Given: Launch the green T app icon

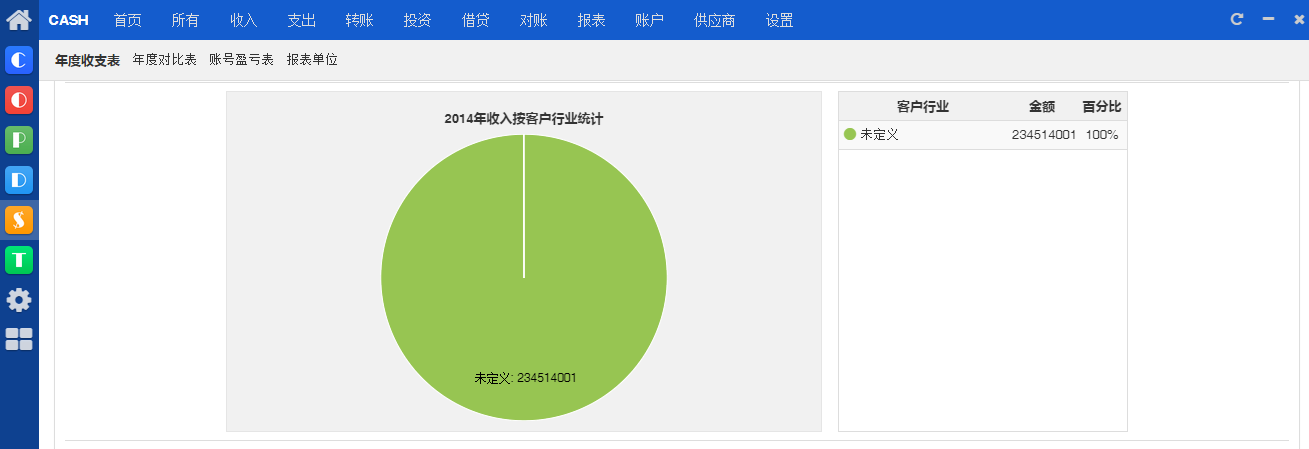Looking at the screenshot, I should pos(19,260).
